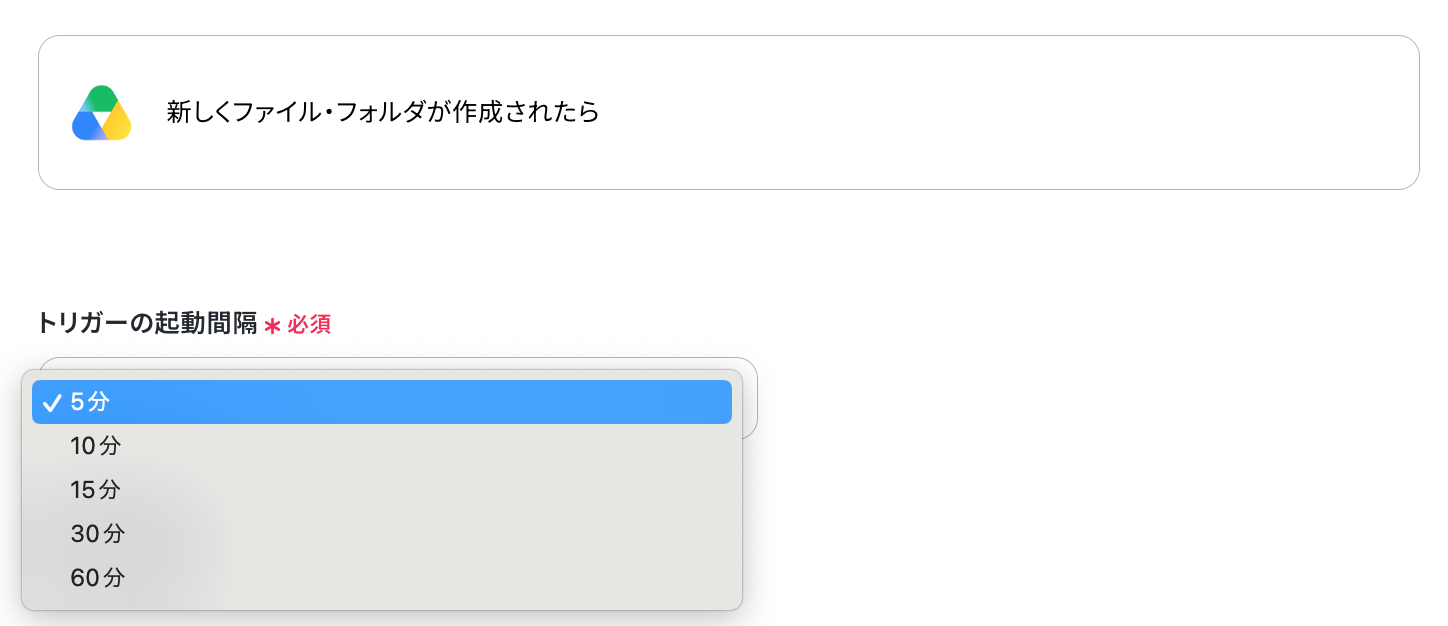Click the 新しくファイル・フォルダが作成されたら title text
Screen dimensions: 1448x626
coord(383,112)
